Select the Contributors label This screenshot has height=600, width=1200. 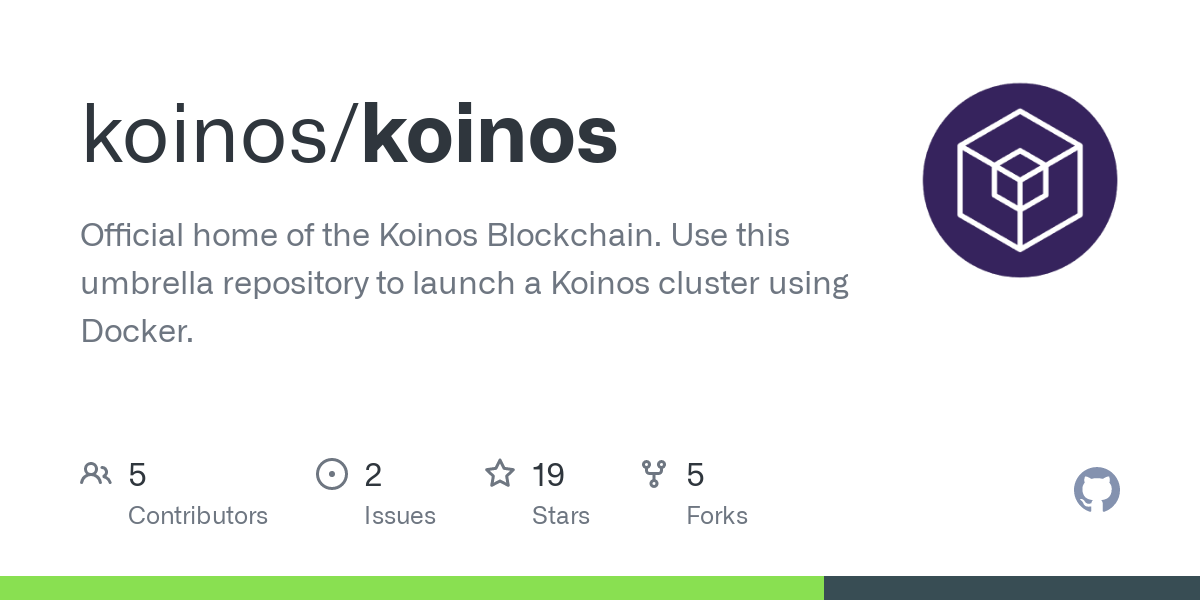coord(198,516)
